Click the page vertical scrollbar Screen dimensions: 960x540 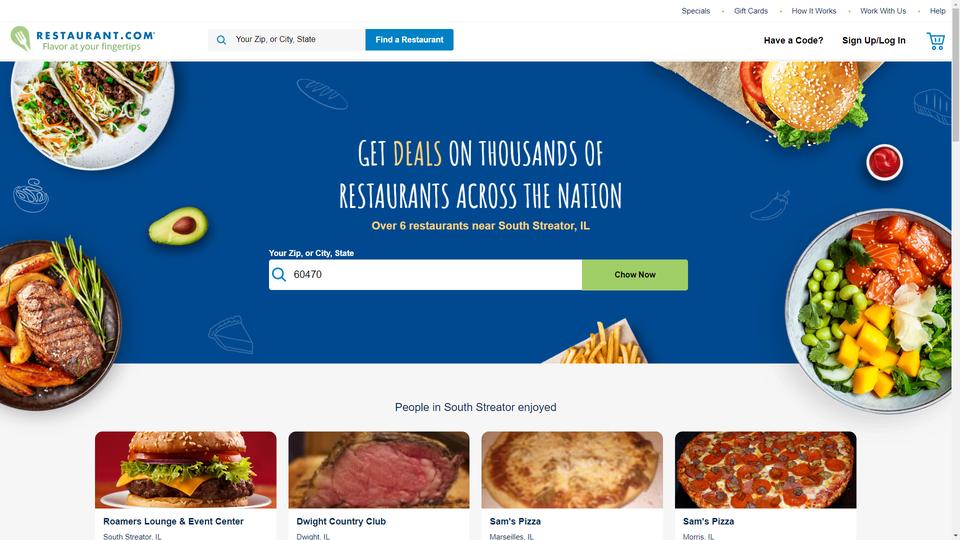point(956,270)
